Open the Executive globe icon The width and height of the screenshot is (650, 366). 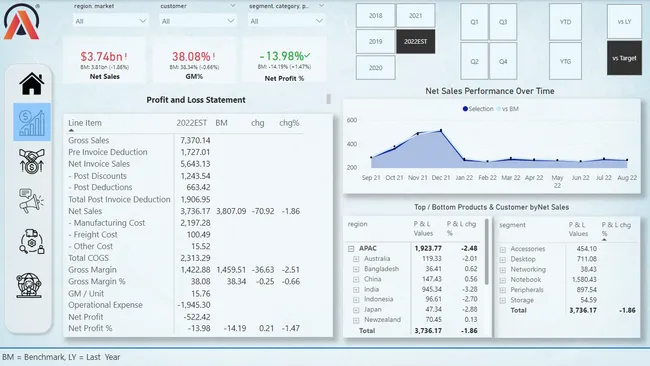pyautogui.click(x=30, y=285)
